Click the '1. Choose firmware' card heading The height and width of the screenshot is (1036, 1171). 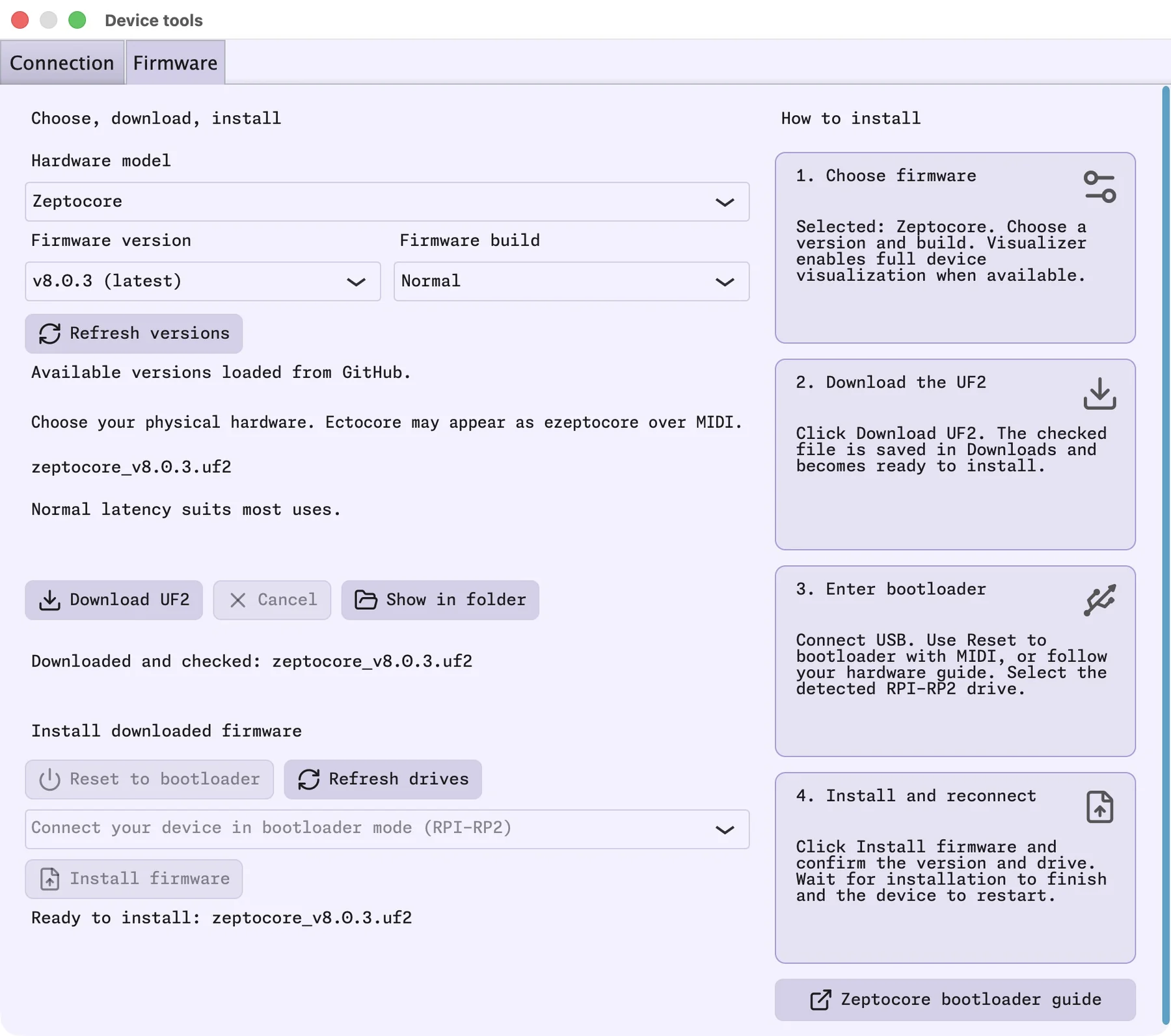coord(886,176)
